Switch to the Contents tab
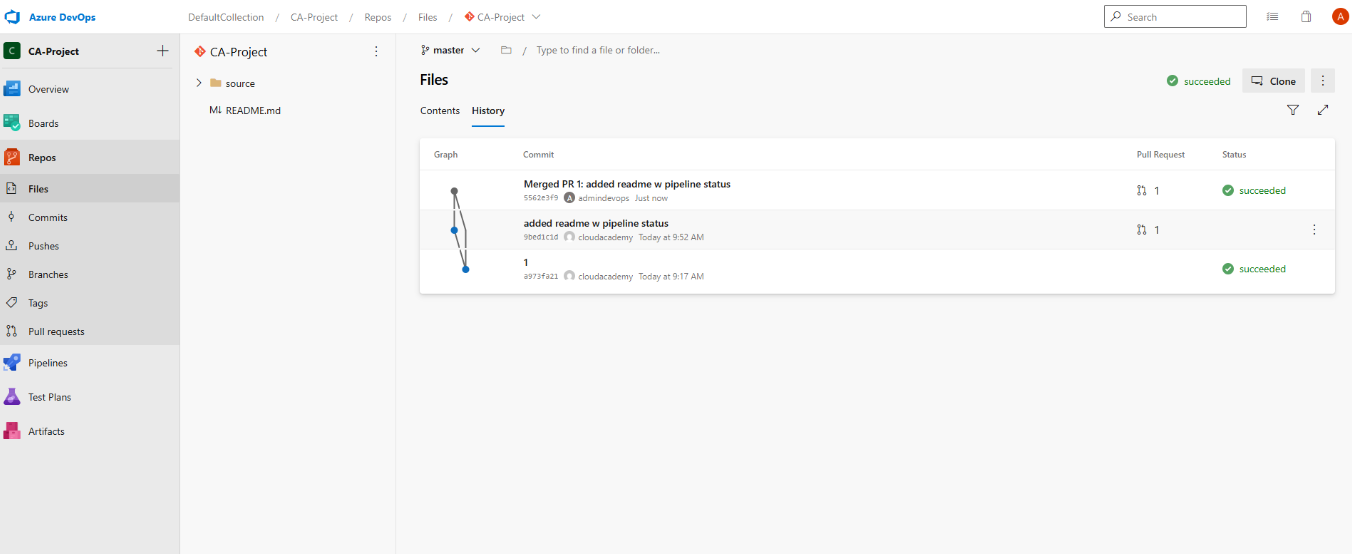 440,111
